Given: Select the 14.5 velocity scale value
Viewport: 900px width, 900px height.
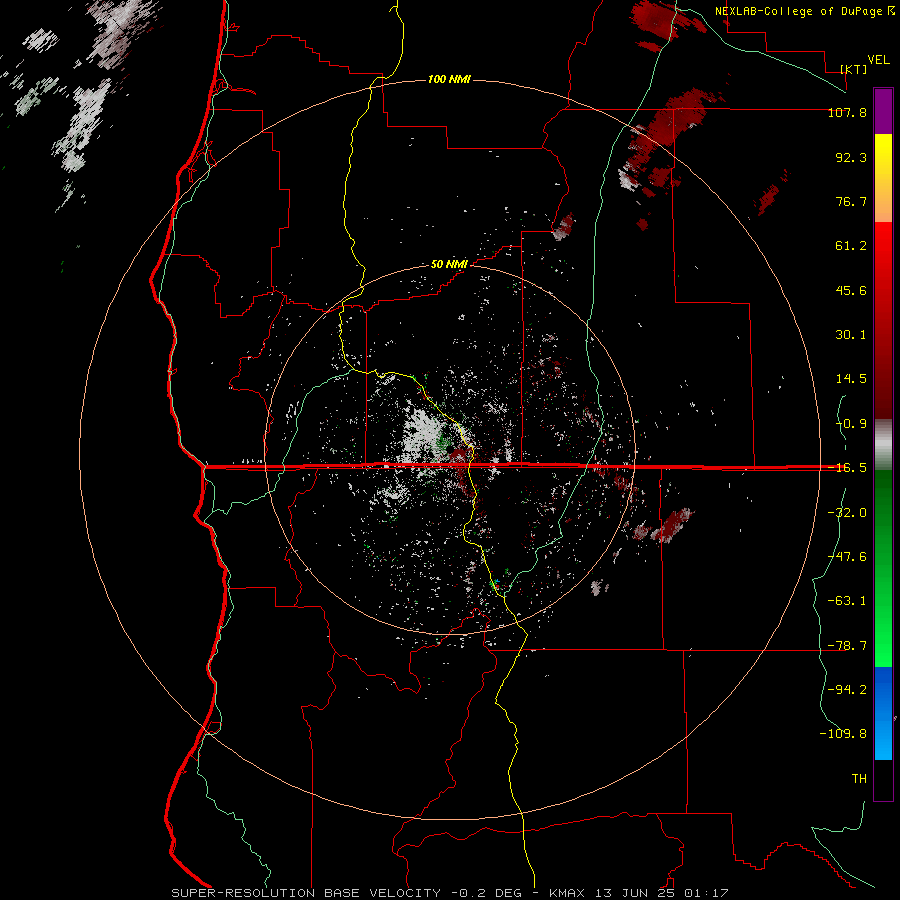Looking at the screenshot, I should click(851, 379).
